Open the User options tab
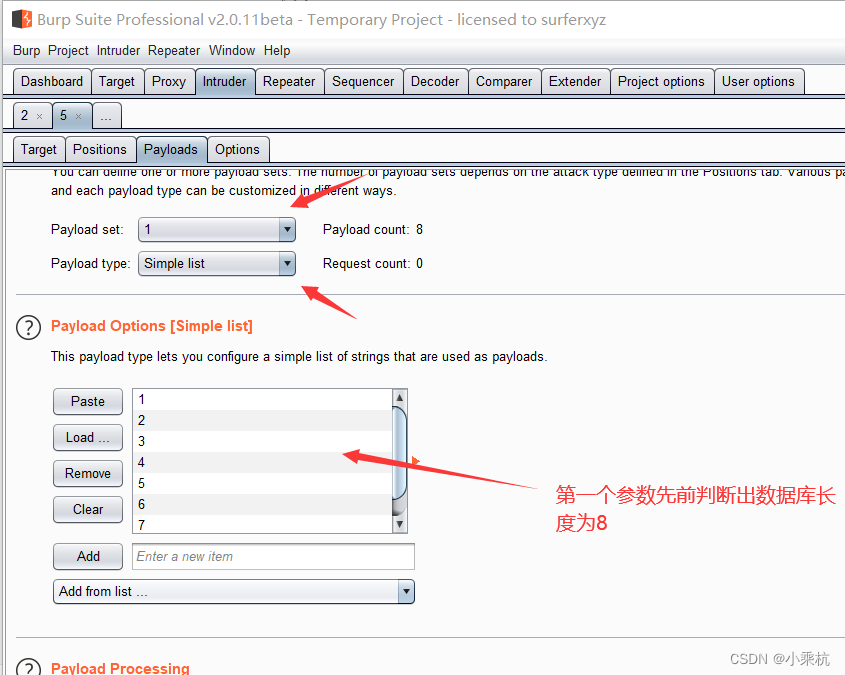 click(x=758, y=81)
